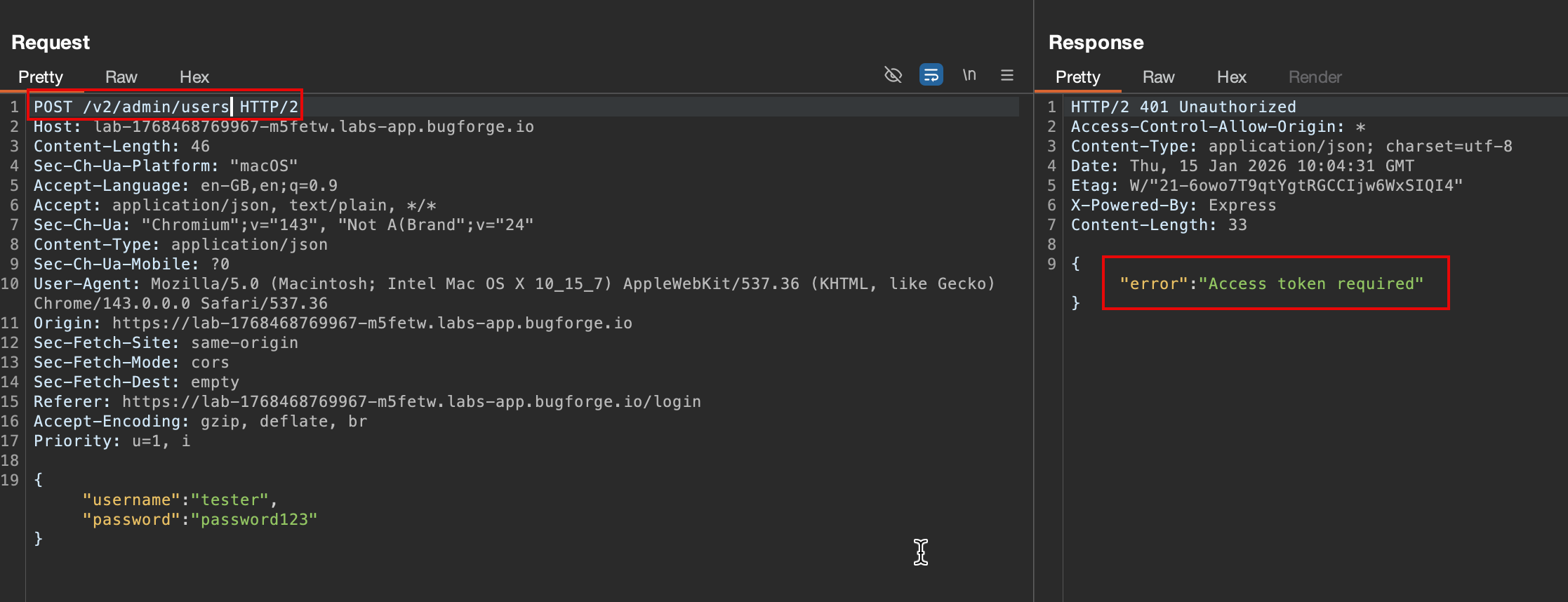Click the "password" value password123
The image size is (1568, 602).
(x=255, y=520)
